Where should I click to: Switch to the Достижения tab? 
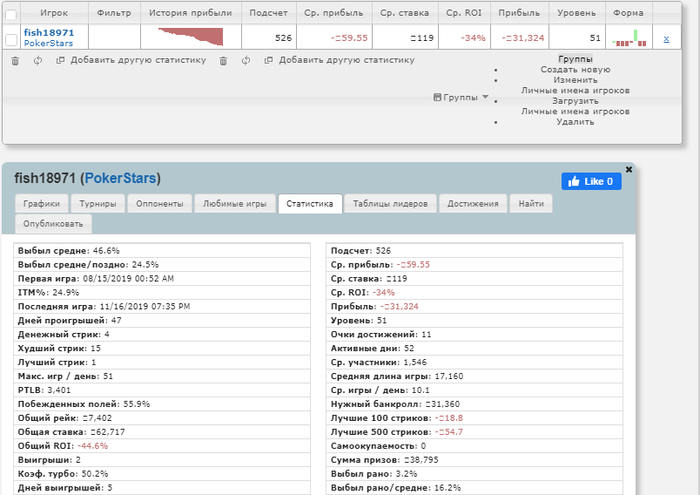(x=473, y=204)
